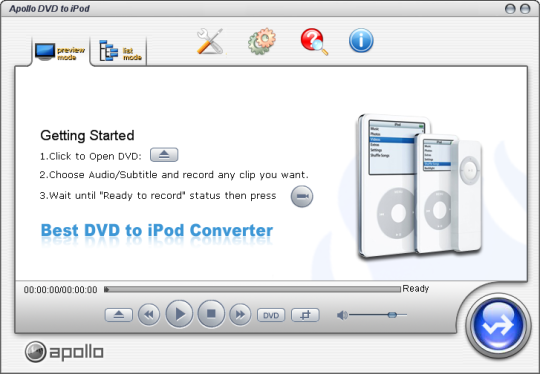Screen dimensions: 540x374
Task: Click the volume slider handle
Action: (392, 315)
